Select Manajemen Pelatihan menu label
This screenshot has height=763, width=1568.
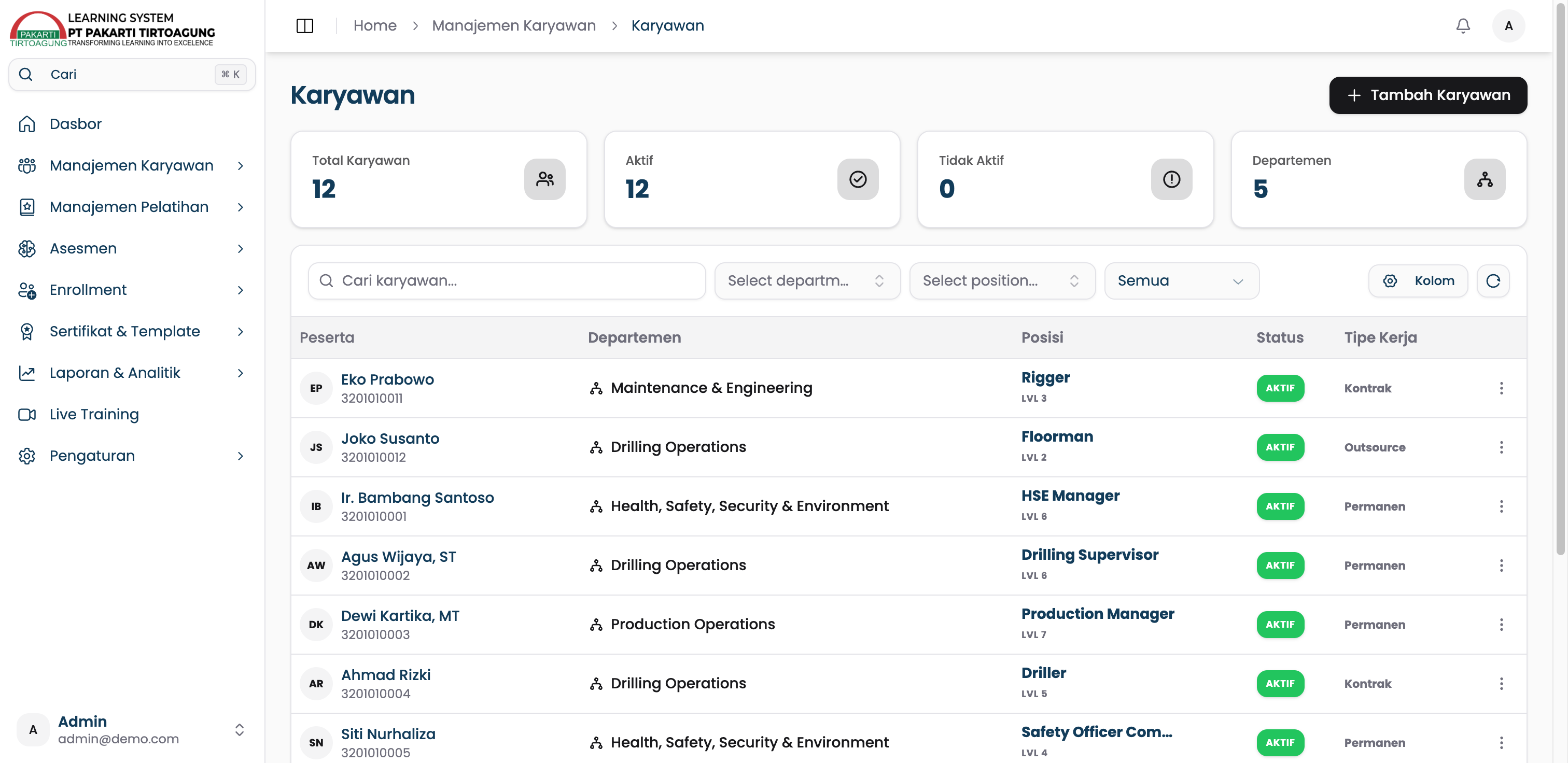tap(129, 207)
